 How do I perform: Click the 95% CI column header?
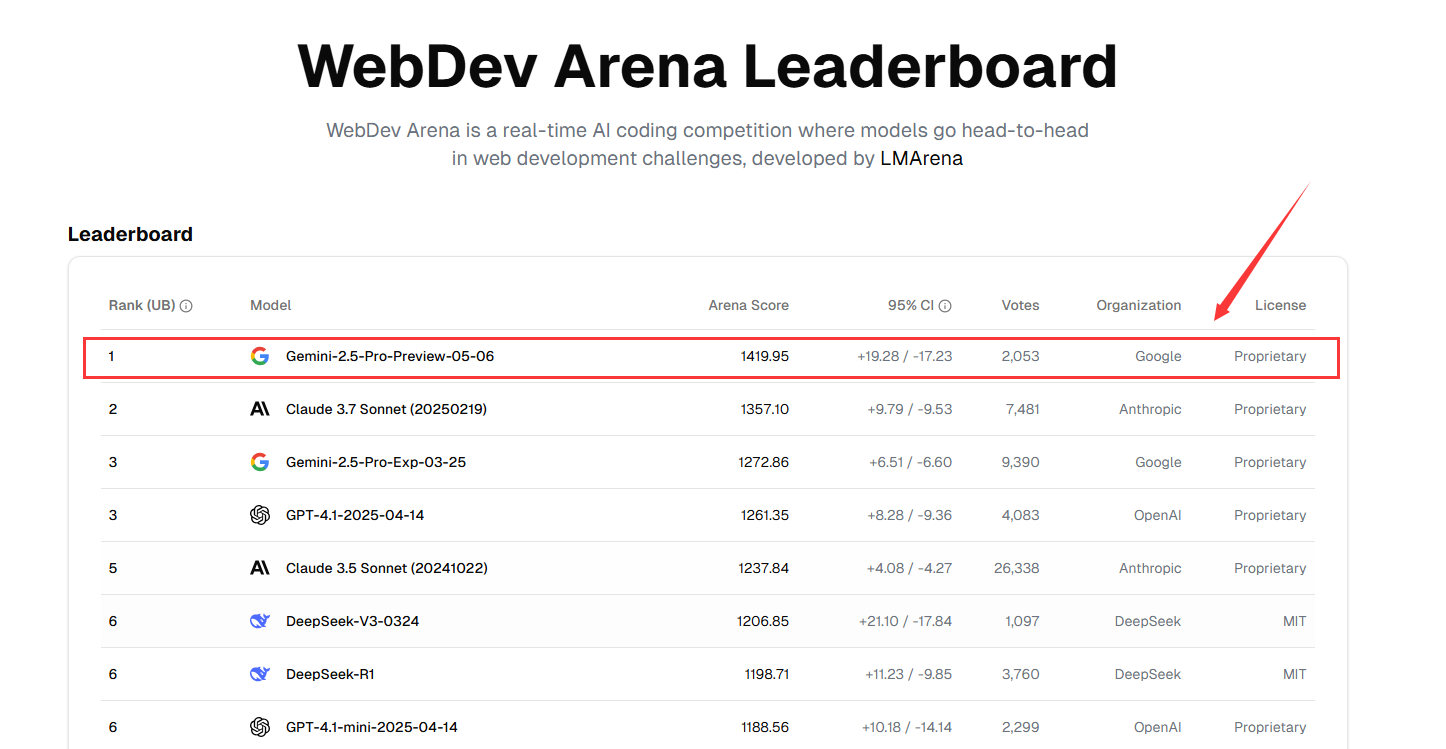pos(910,305)
